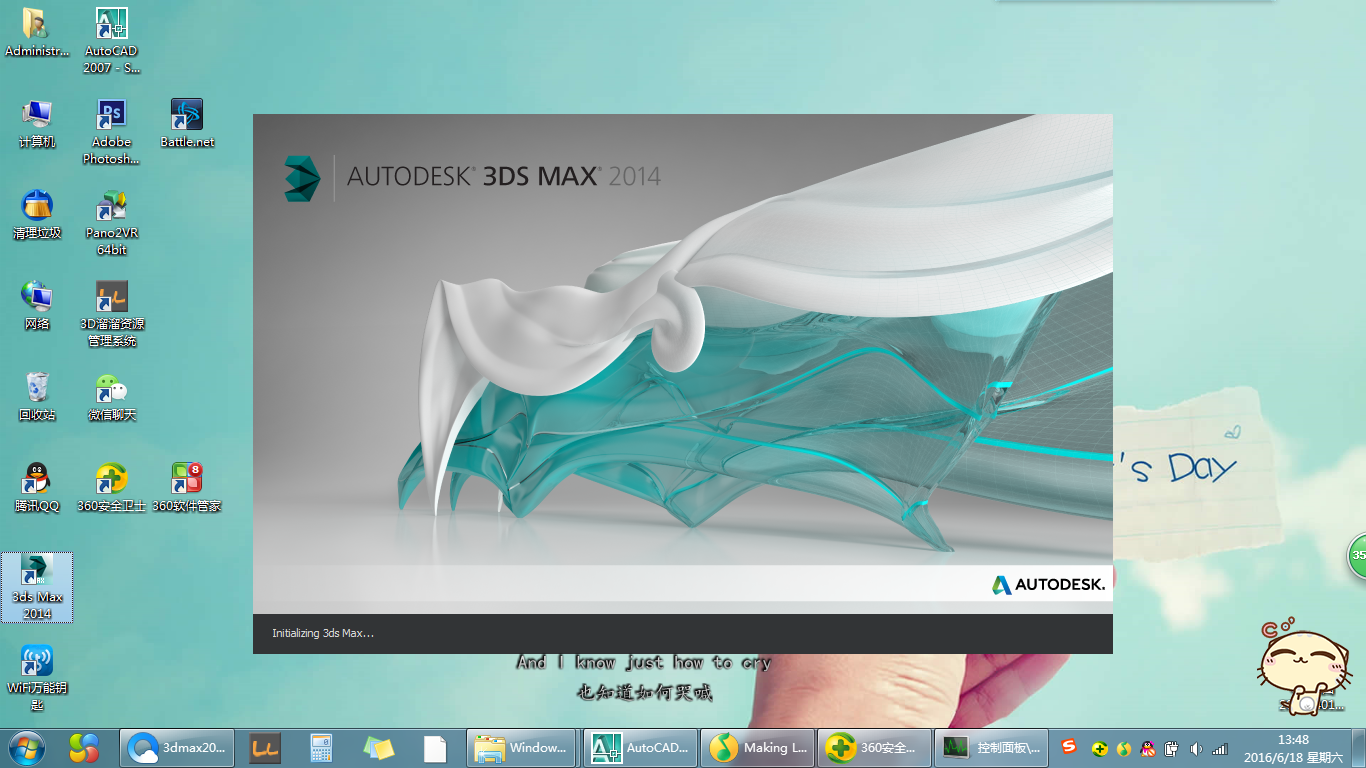Open the 微信聊天 desktop shortcut
Image resolution: width=1366 pixels, height=768 pixels.
110,390
